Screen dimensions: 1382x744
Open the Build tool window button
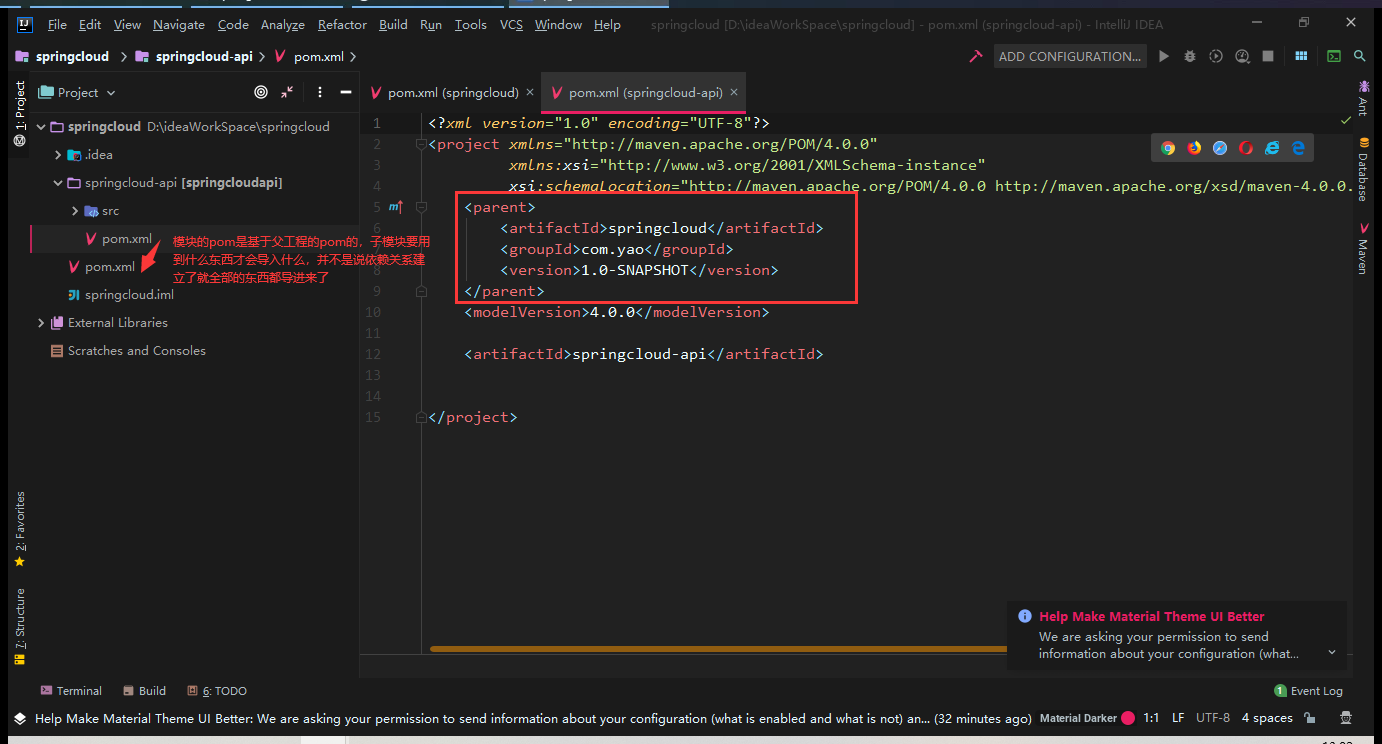pyautogui.click(x=145, y=691)
